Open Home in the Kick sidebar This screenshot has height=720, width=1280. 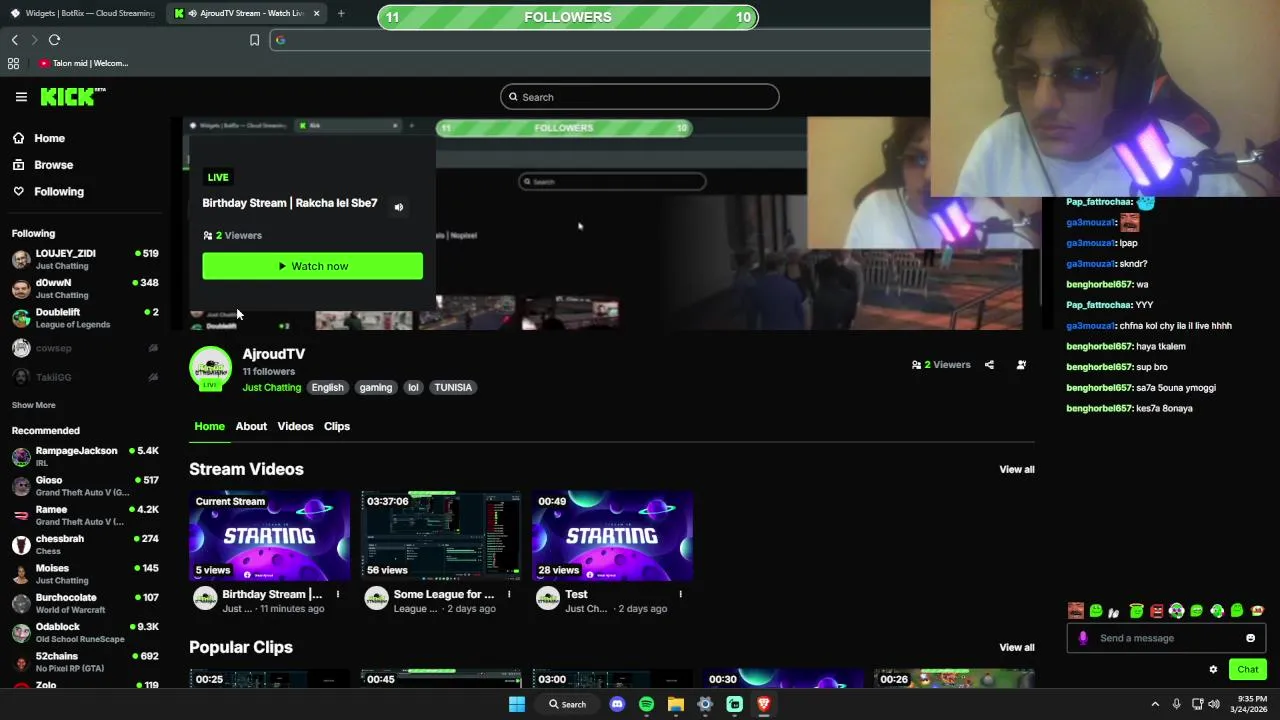tap(39, 138)
